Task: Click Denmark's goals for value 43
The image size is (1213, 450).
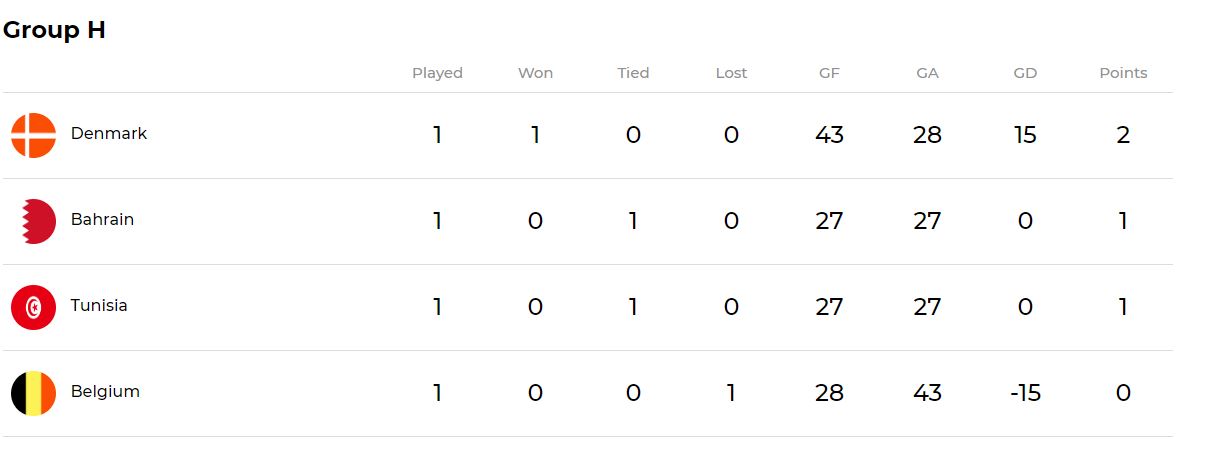Action: coord(829,135)
